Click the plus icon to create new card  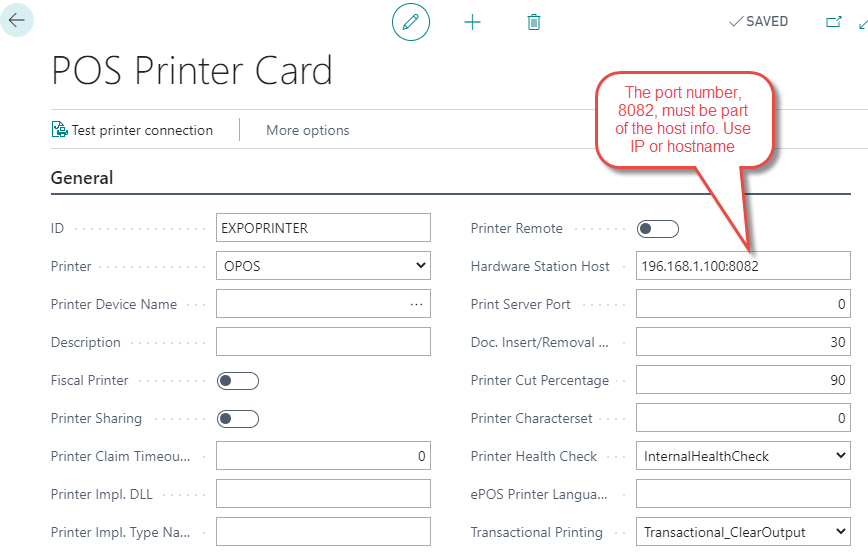[x=472, y=23]
